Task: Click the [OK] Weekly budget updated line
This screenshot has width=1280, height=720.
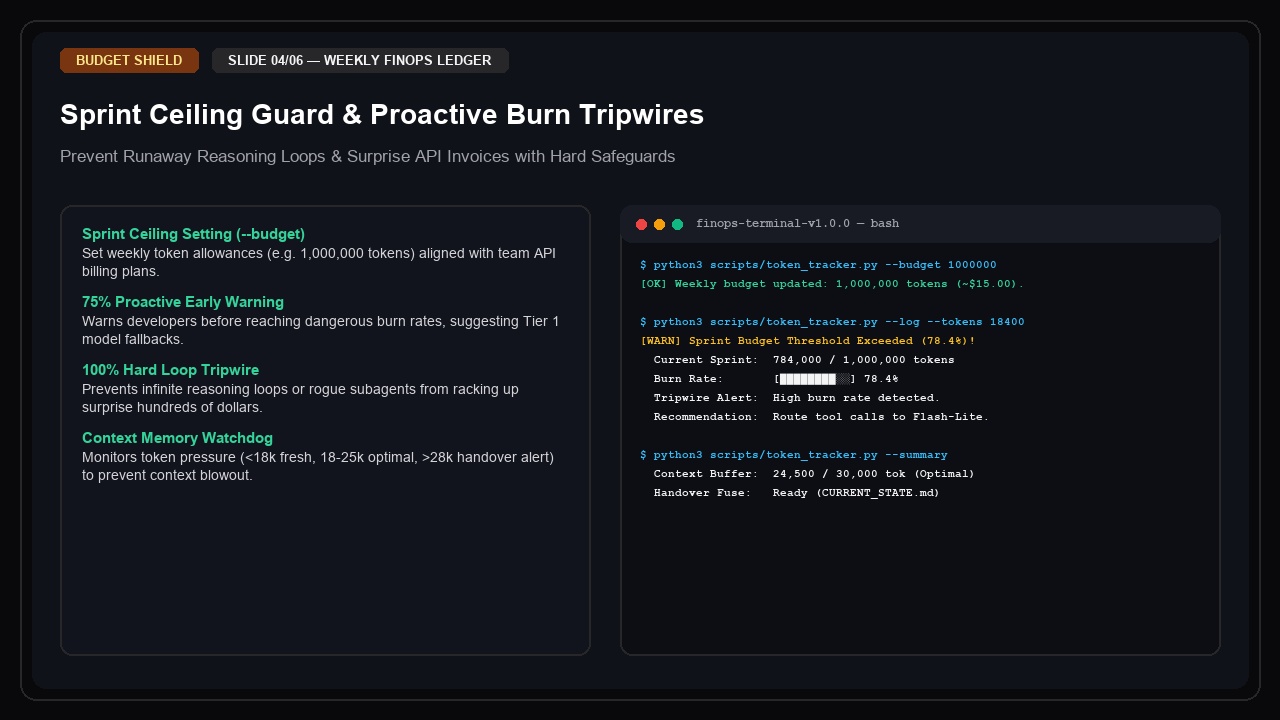Action: pos(832,284)
